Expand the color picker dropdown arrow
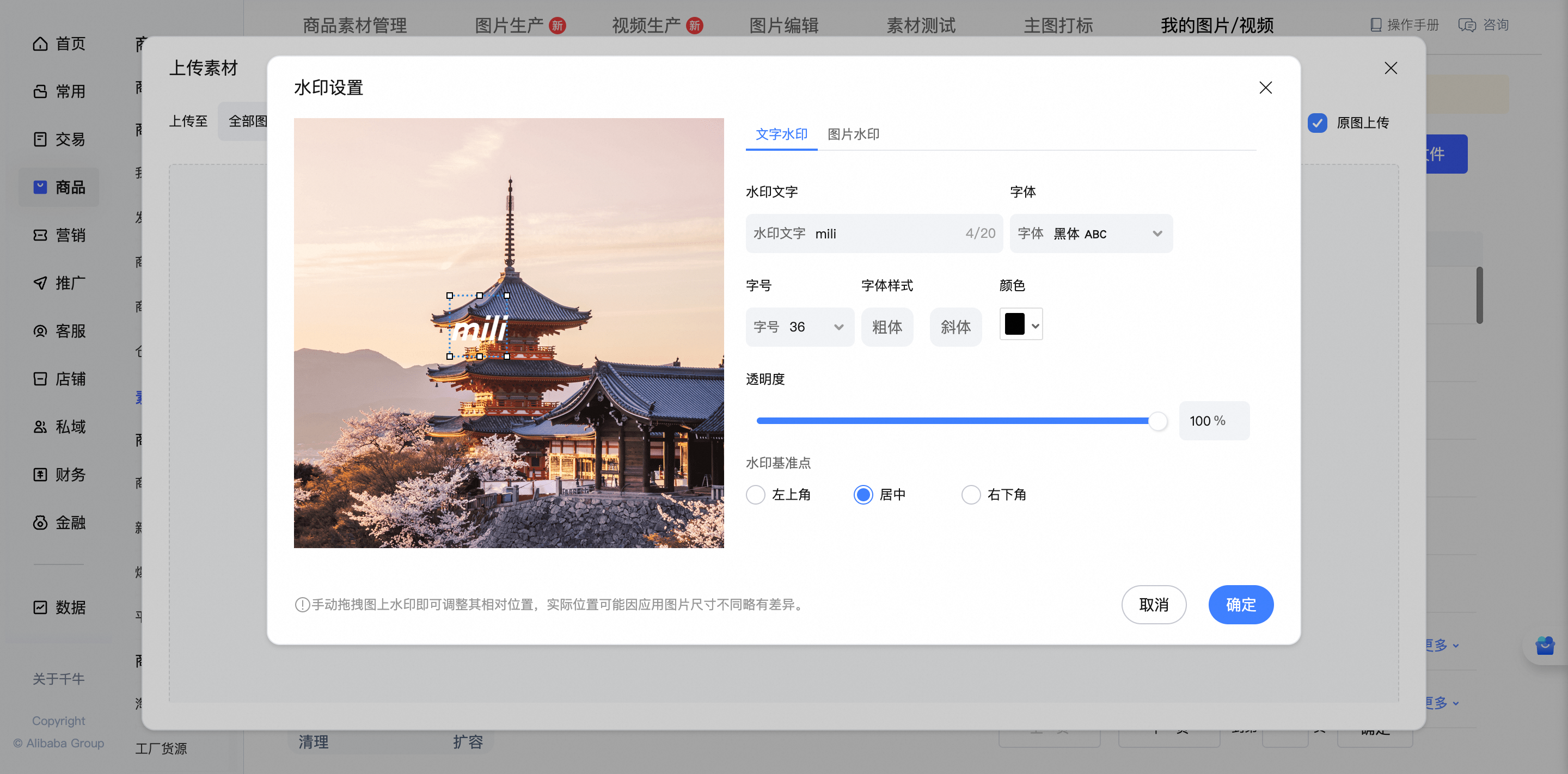 [x=1035, y=325]
